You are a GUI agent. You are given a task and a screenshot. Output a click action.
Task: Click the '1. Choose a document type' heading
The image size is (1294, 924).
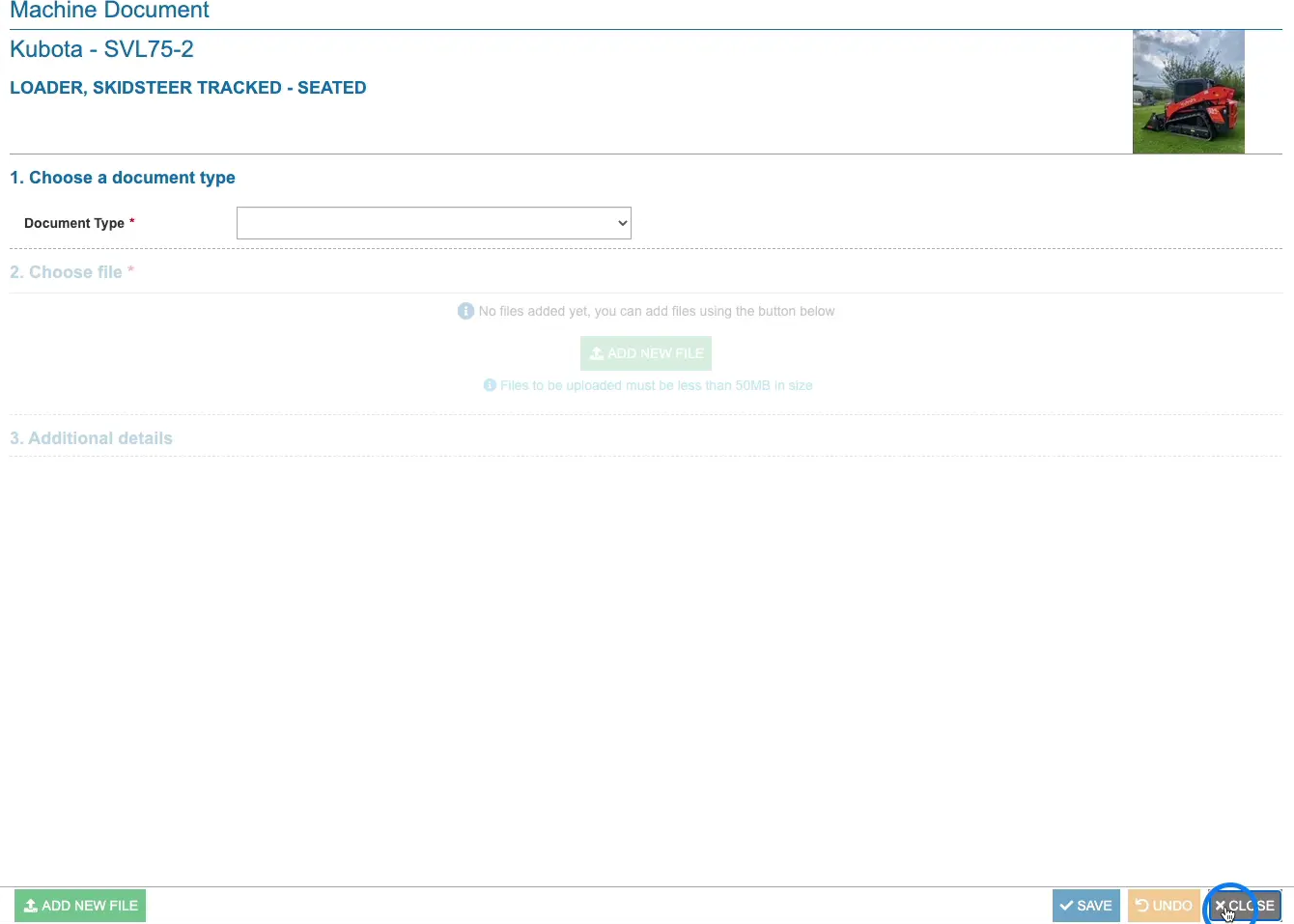tap(123, 178)
